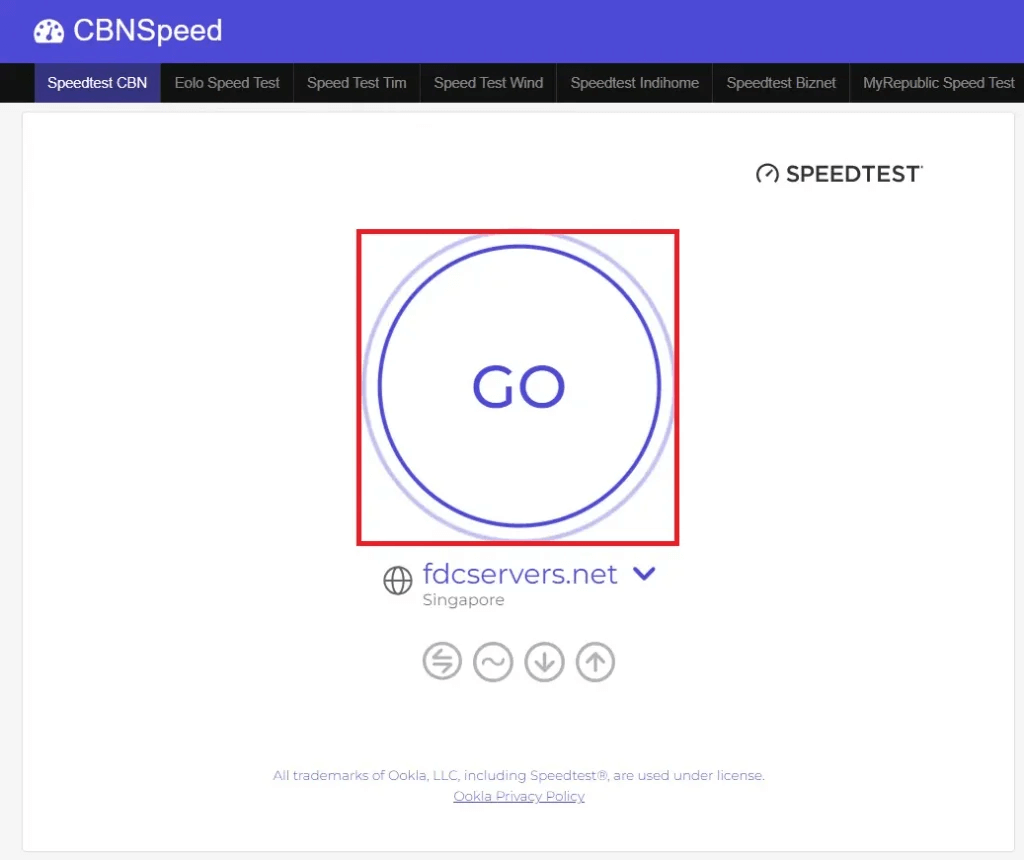Screen dimensions: 1024x860
Task: Click the ping latency arrows icon
Action: click(x=442, y=661)
